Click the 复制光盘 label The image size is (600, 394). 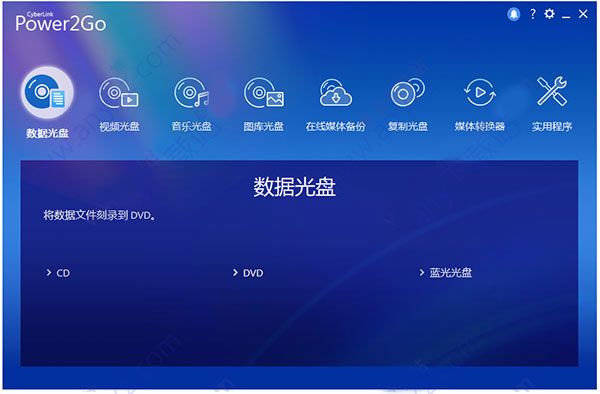coord(408,126)
